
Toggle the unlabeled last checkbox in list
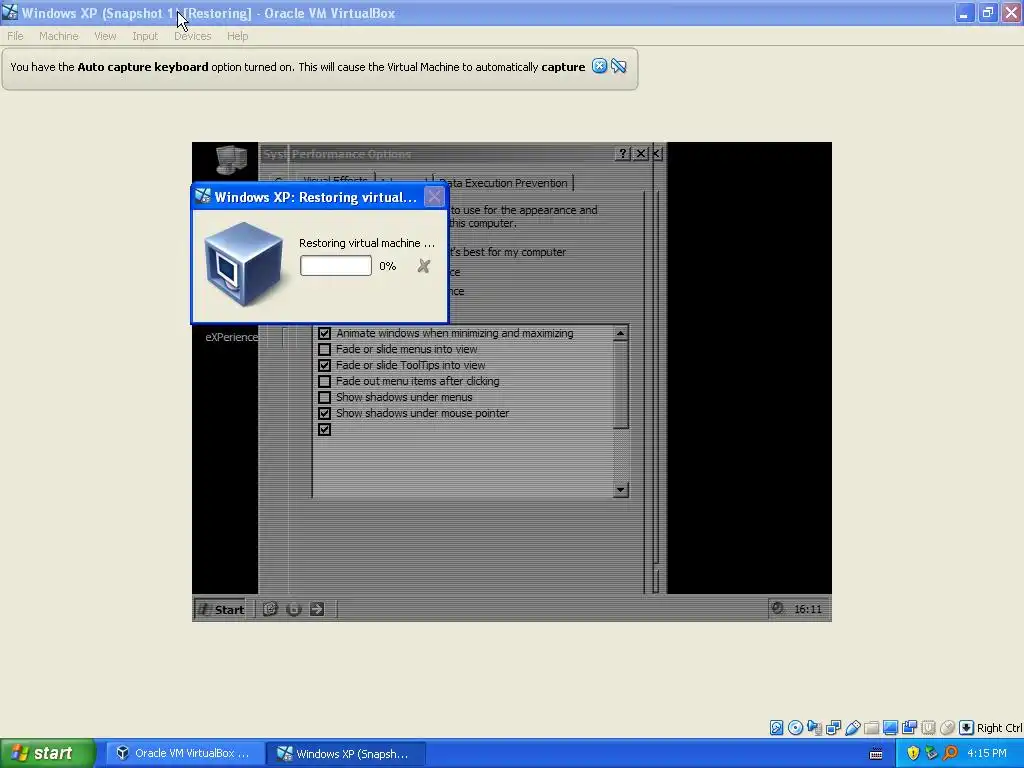324,429
